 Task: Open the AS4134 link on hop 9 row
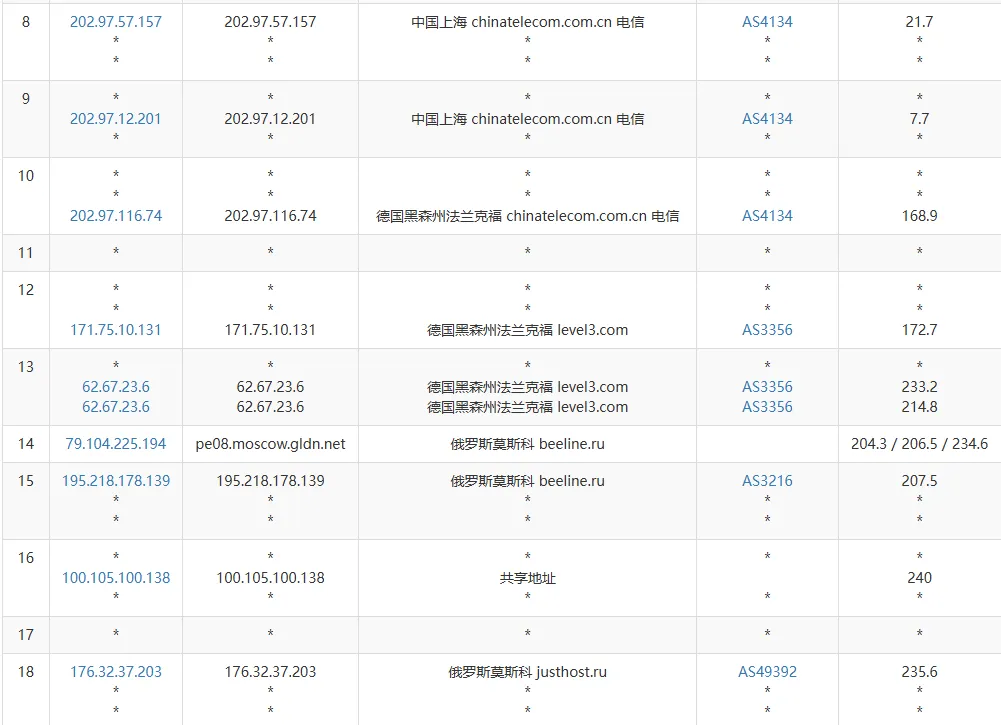(x=766, y=118)
